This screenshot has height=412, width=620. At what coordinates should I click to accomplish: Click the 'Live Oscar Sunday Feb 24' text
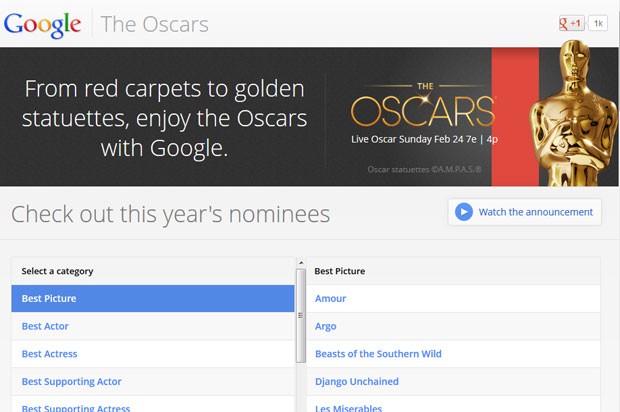(x=424, y=139)
